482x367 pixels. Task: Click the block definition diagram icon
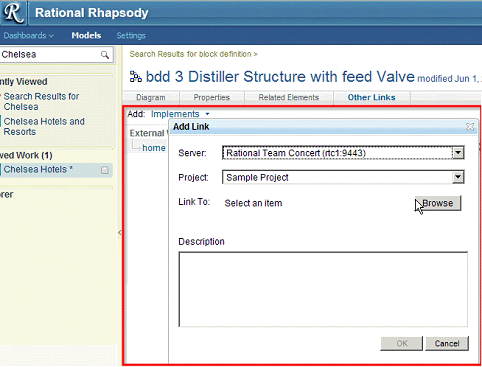coord(135,77)
